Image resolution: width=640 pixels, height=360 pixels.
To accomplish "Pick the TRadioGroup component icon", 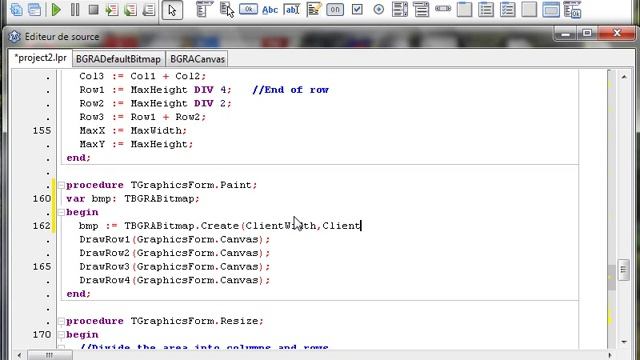I will click(x=486, y=9).
